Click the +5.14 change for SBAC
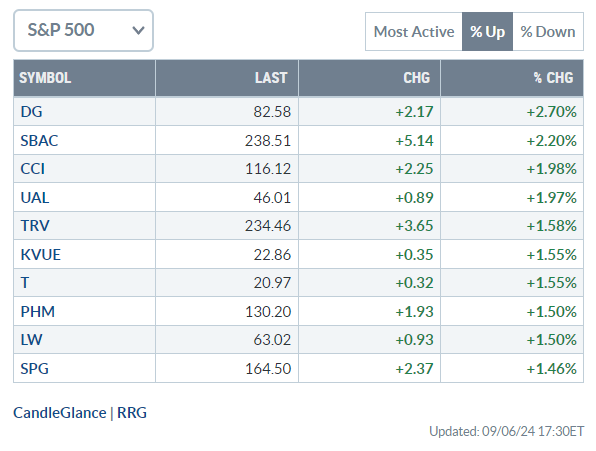Image resolution: width=596 pixels, height=451 pixels. click(414, 141)
